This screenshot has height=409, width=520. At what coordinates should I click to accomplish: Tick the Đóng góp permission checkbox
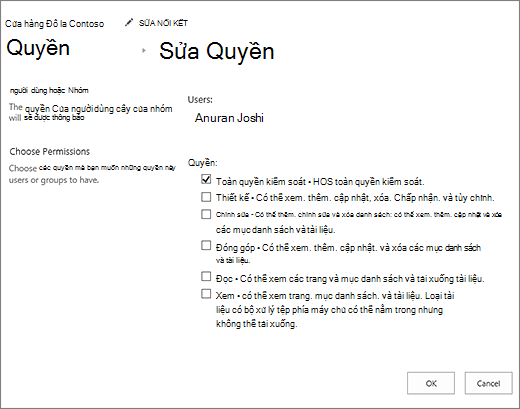[x=206, y=245]
